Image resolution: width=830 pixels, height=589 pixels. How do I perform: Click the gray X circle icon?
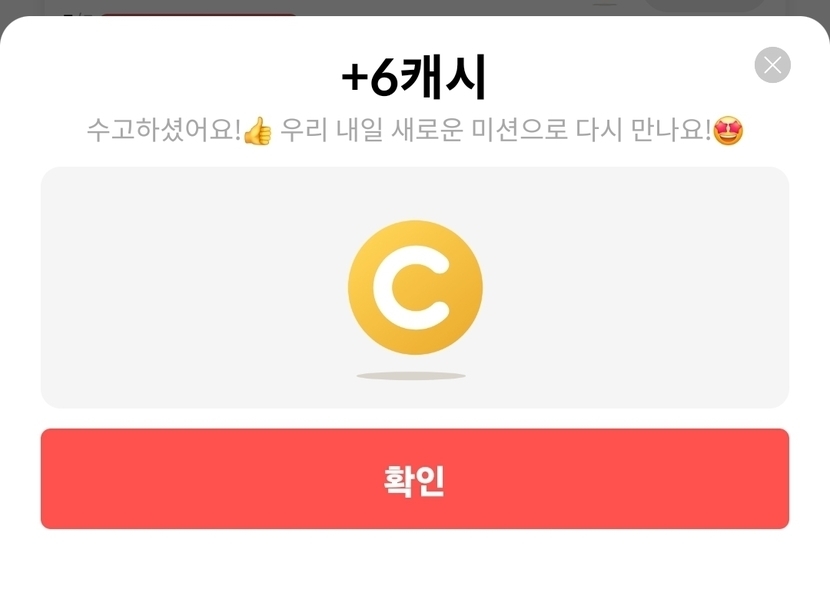[772, 65]
